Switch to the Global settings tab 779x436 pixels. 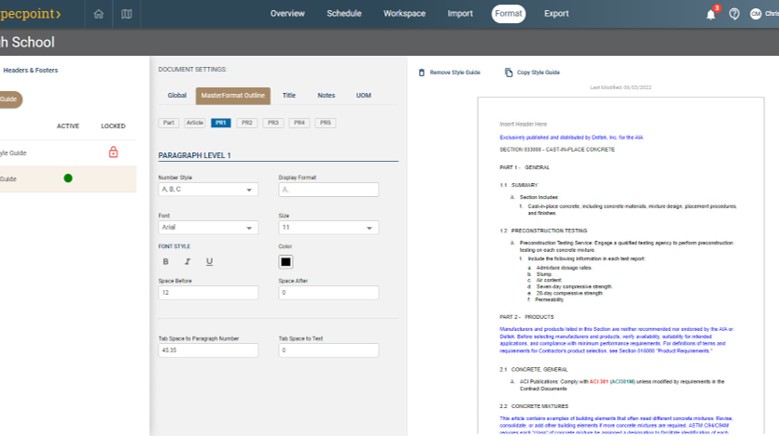click(177, 96)
